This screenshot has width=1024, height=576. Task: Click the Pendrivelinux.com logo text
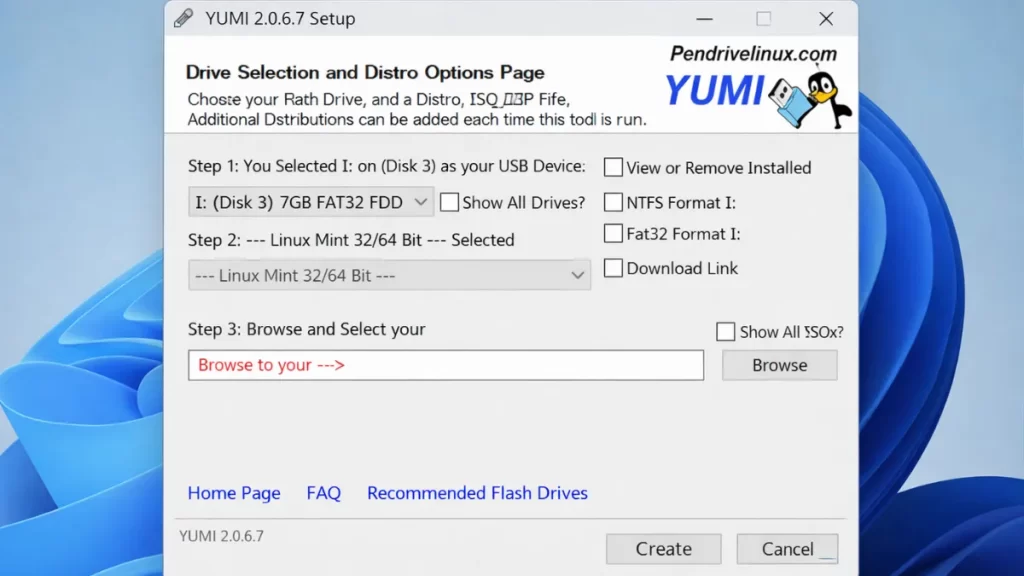coord(755,53)
